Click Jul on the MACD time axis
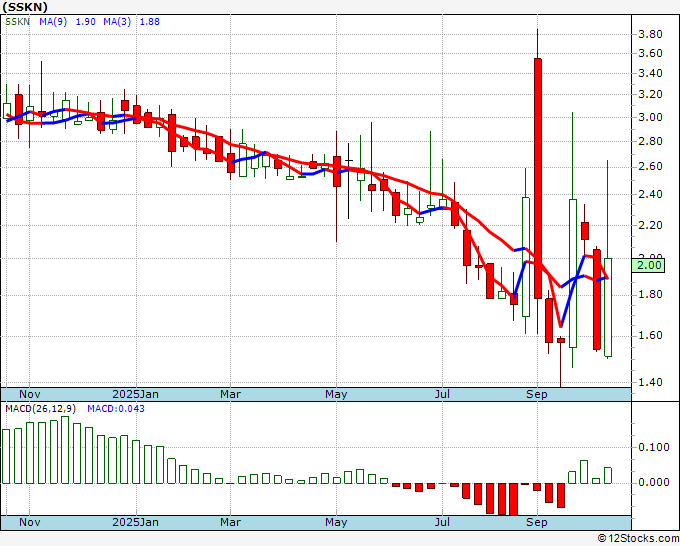680x546 pixels. (x=442, y=522)
